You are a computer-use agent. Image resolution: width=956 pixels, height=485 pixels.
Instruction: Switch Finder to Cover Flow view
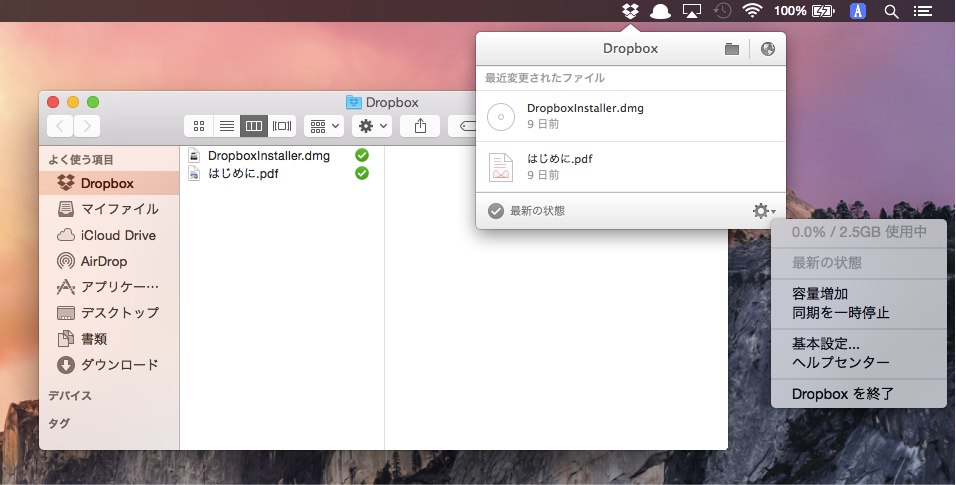(x=282, y=126)
